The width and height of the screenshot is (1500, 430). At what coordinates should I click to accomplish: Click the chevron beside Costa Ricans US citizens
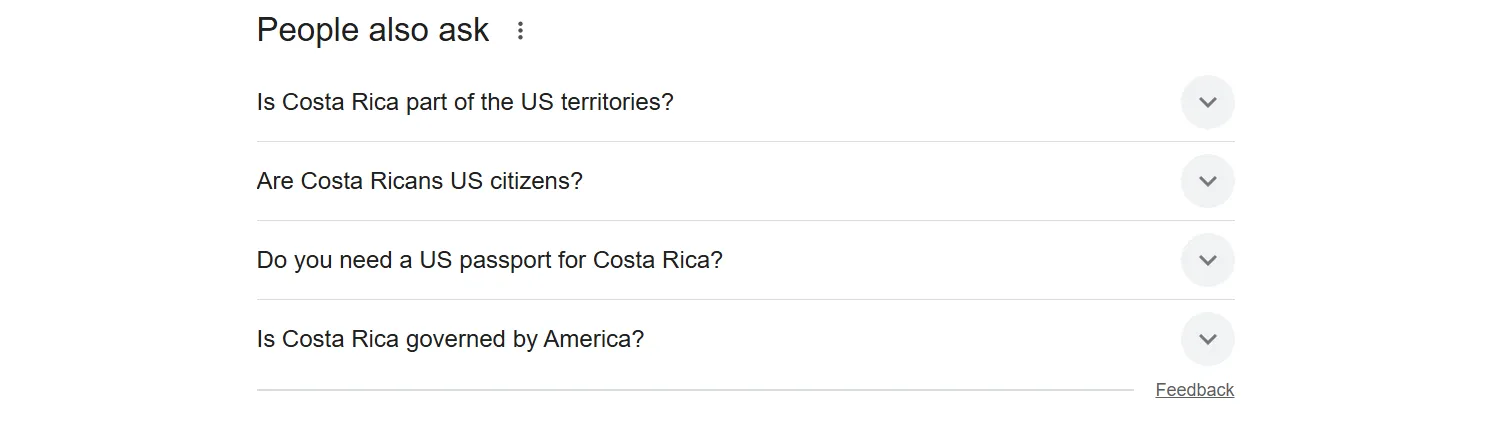tap(1207, 181)
